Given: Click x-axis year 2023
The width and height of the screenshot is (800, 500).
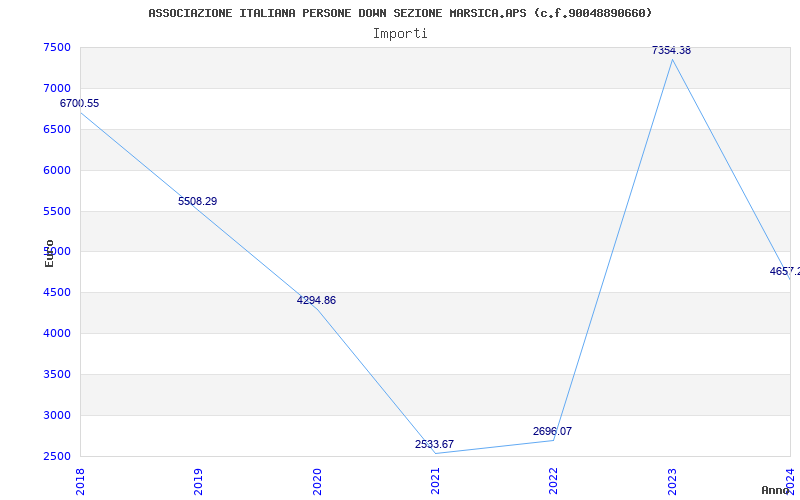Looking at the screenshot, I should point(672,482).
